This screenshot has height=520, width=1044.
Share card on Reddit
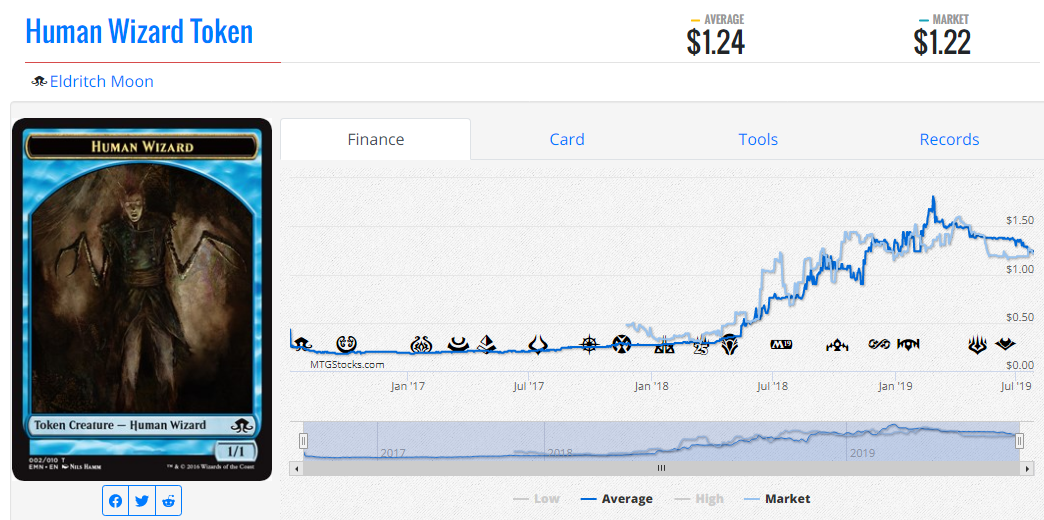(x=168, y=501)
